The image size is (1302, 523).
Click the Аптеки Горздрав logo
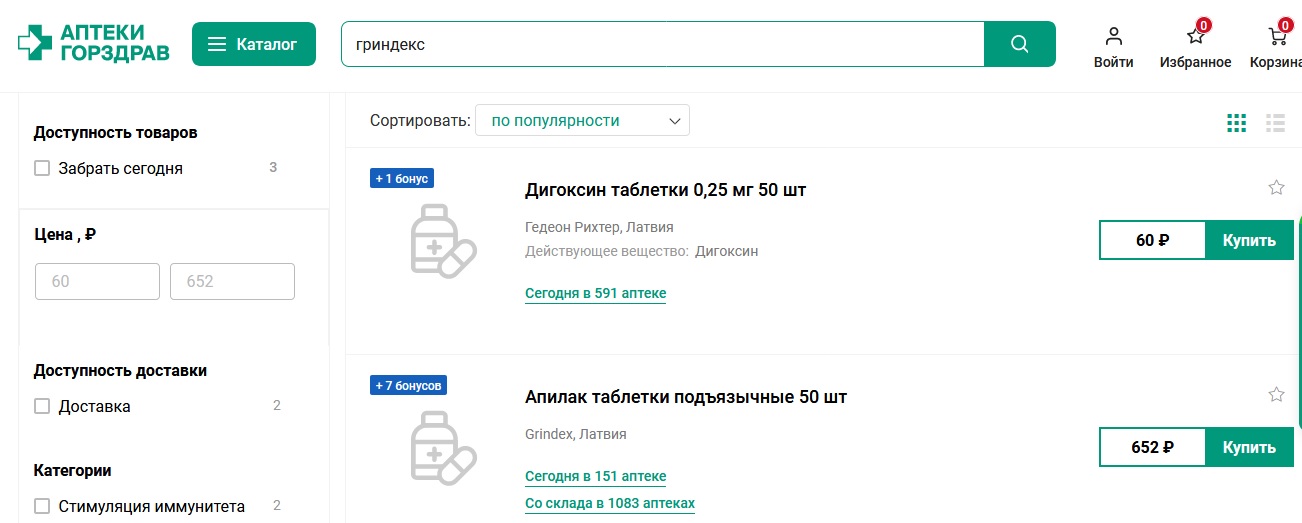[x=93, y=44]
